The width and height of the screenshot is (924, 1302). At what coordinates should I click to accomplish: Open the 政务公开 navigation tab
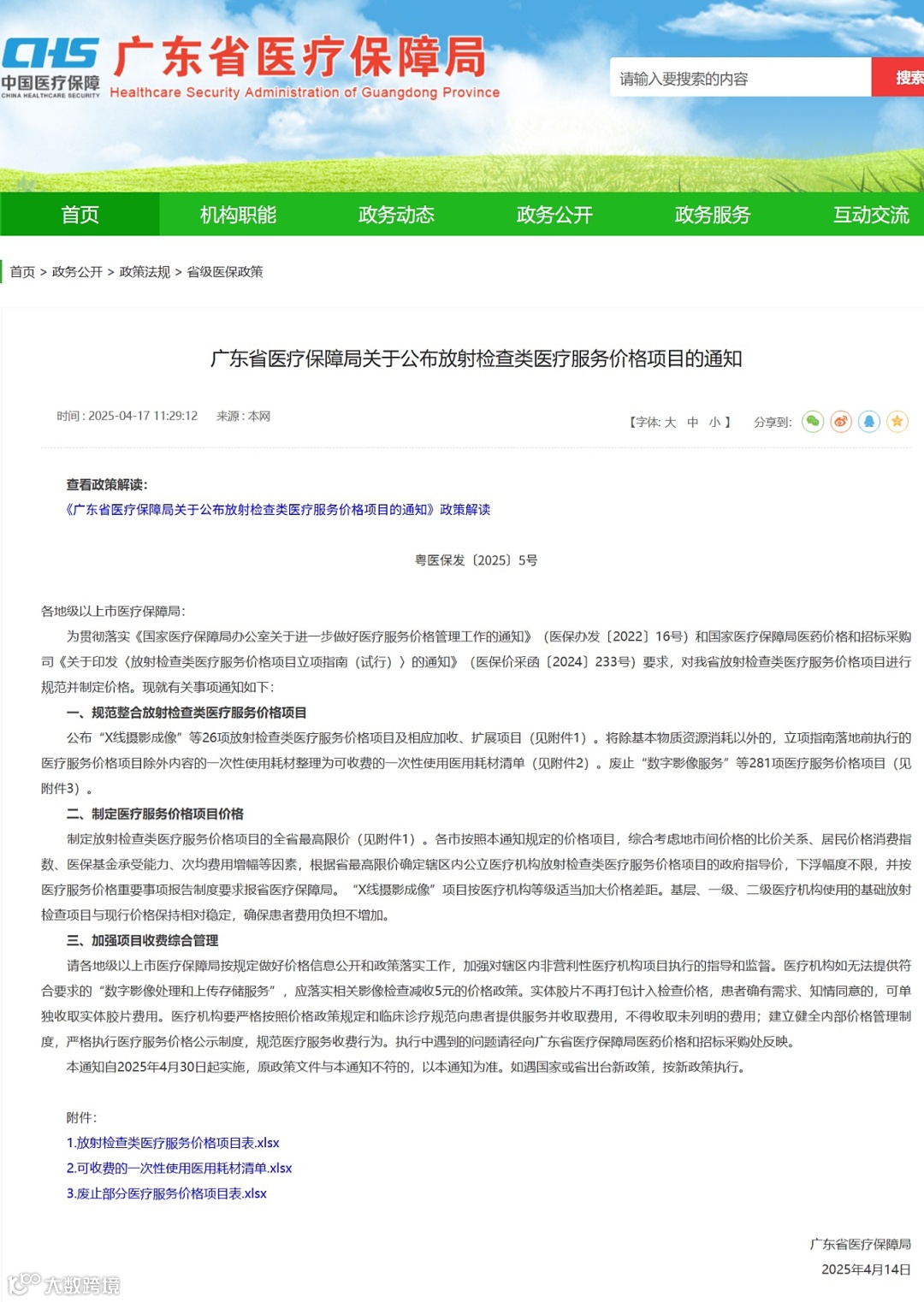pos(554,214)
